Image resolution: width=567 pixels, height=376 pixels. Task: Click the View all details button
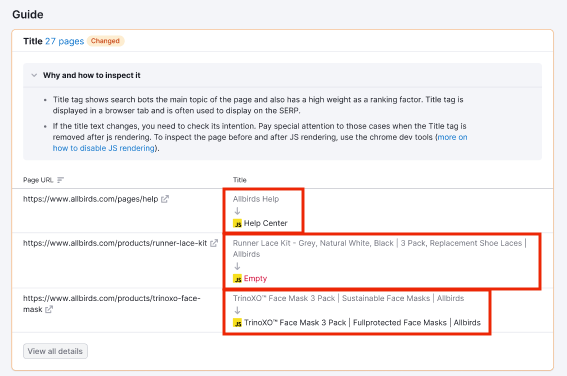tap(55, 351)
